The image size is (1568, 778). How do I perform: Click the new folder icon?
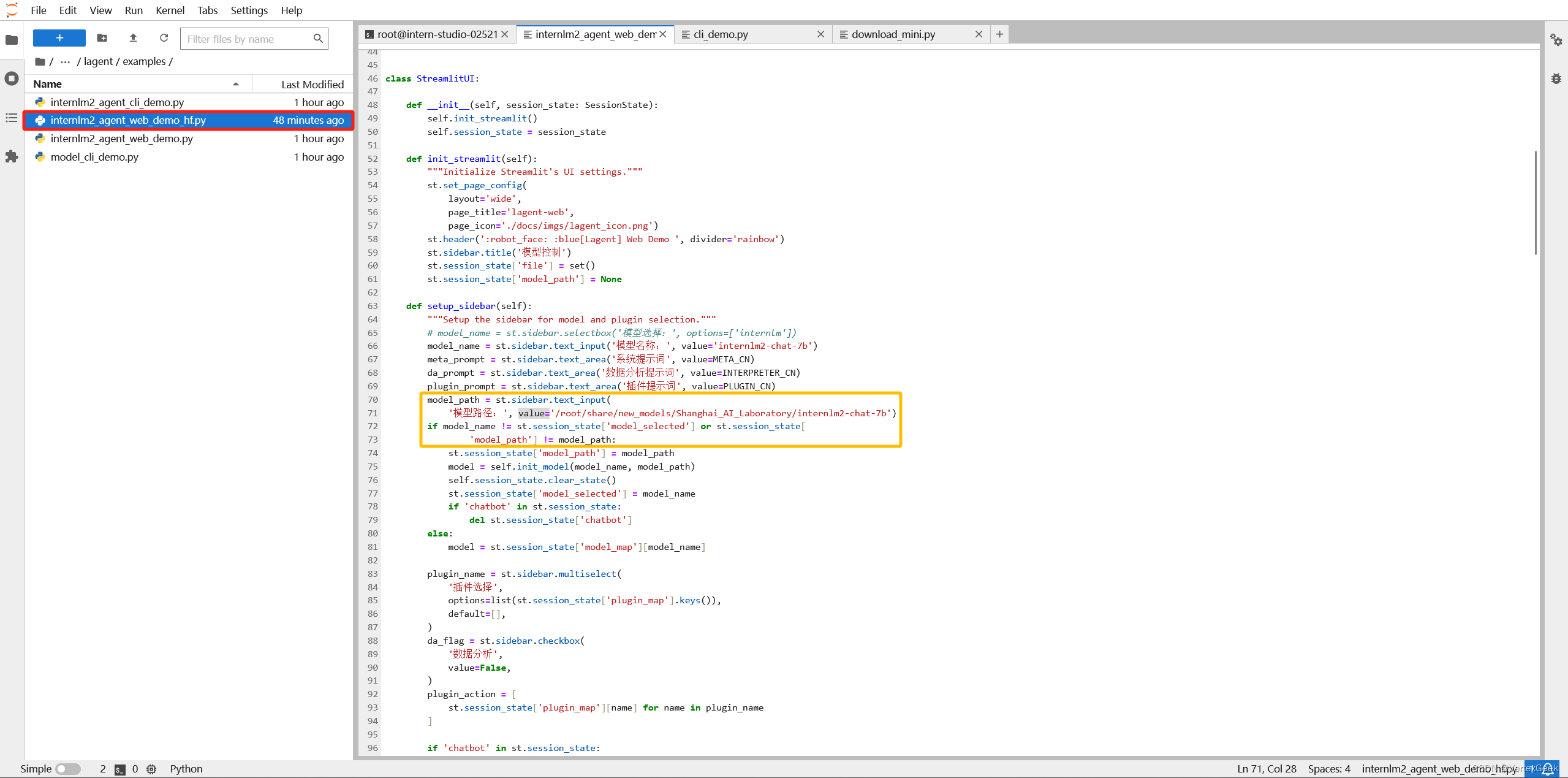[x=102, y=38]
